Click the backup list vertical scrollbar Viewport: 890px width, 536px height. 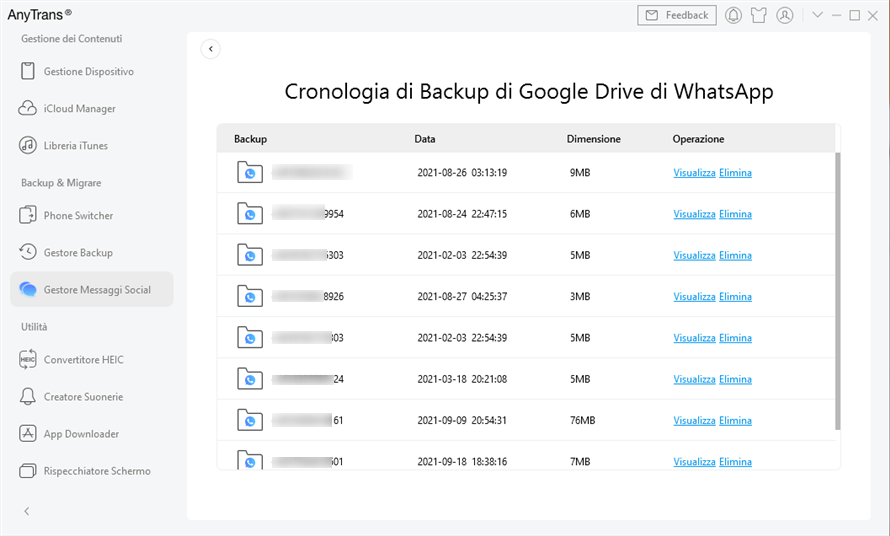[x=838, y=291]
